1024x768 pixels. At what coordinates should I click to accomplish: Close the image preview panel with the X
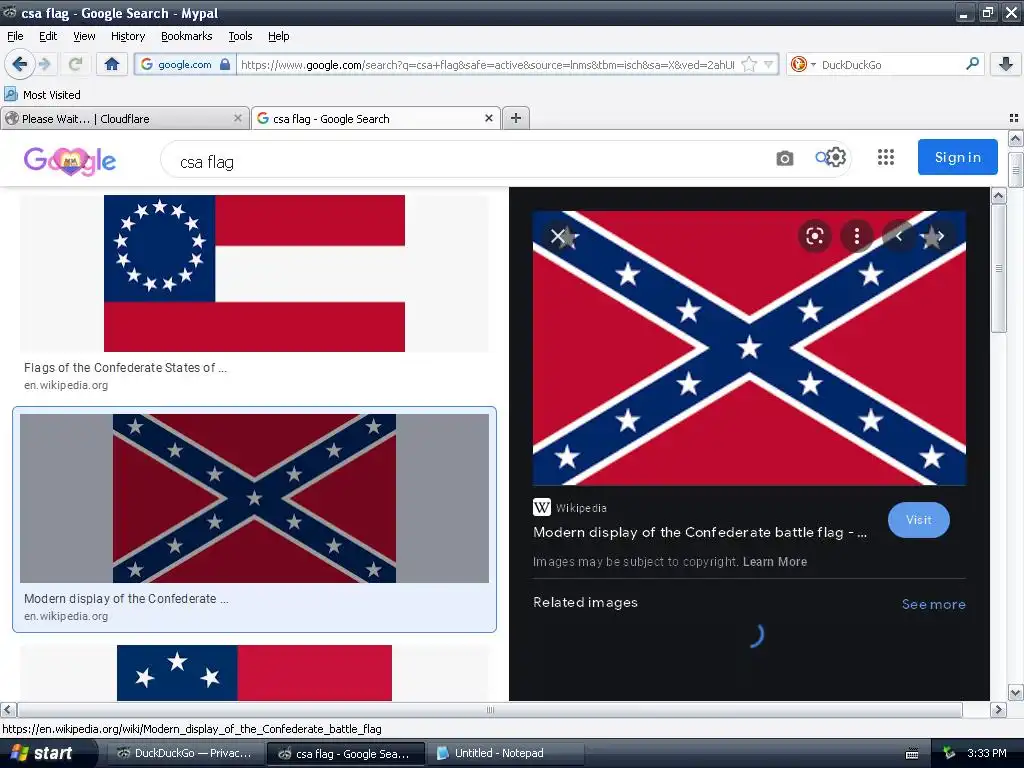coord(558,236)
